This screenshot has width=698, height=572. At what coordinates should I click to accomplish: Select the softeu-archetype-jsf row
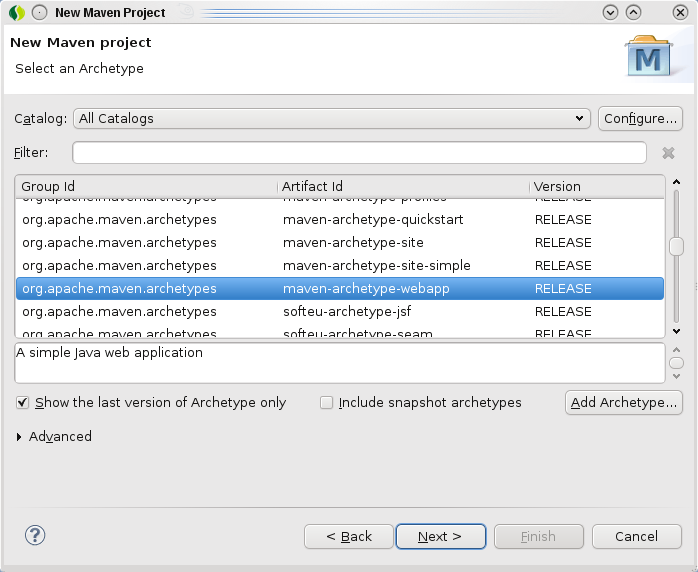tap(340, 312)
